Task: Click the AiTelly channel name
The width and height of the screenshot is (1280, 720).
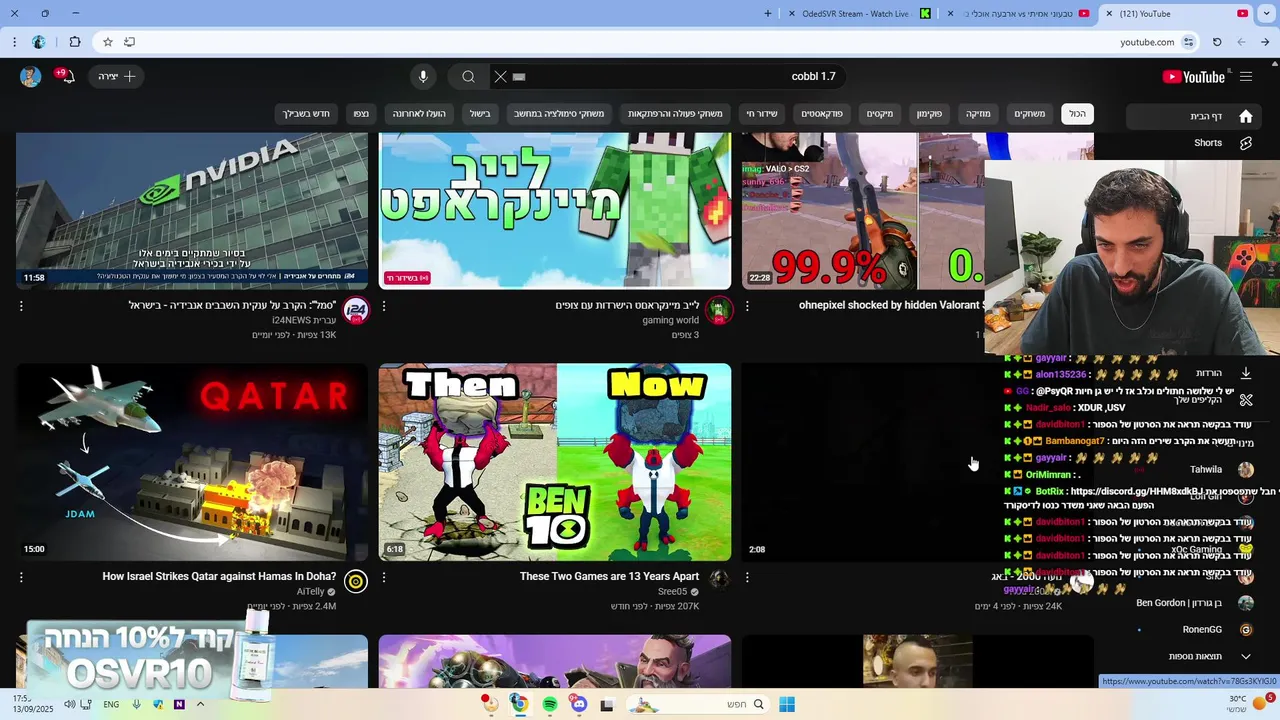Action: coord(310,592)
